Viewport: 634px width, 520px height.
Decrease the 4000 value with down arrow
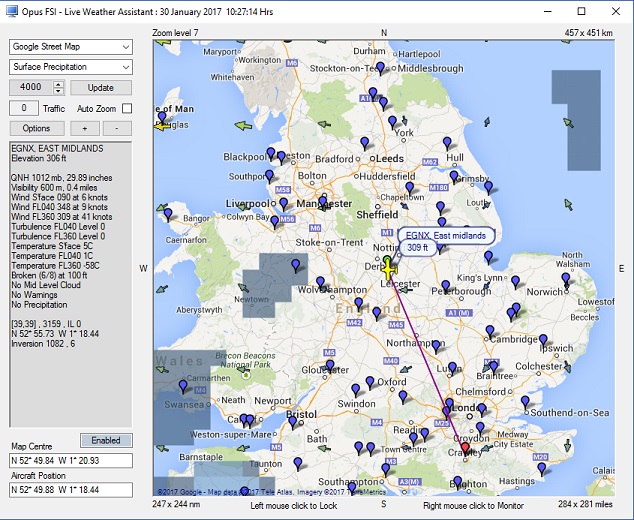point(58,91)
